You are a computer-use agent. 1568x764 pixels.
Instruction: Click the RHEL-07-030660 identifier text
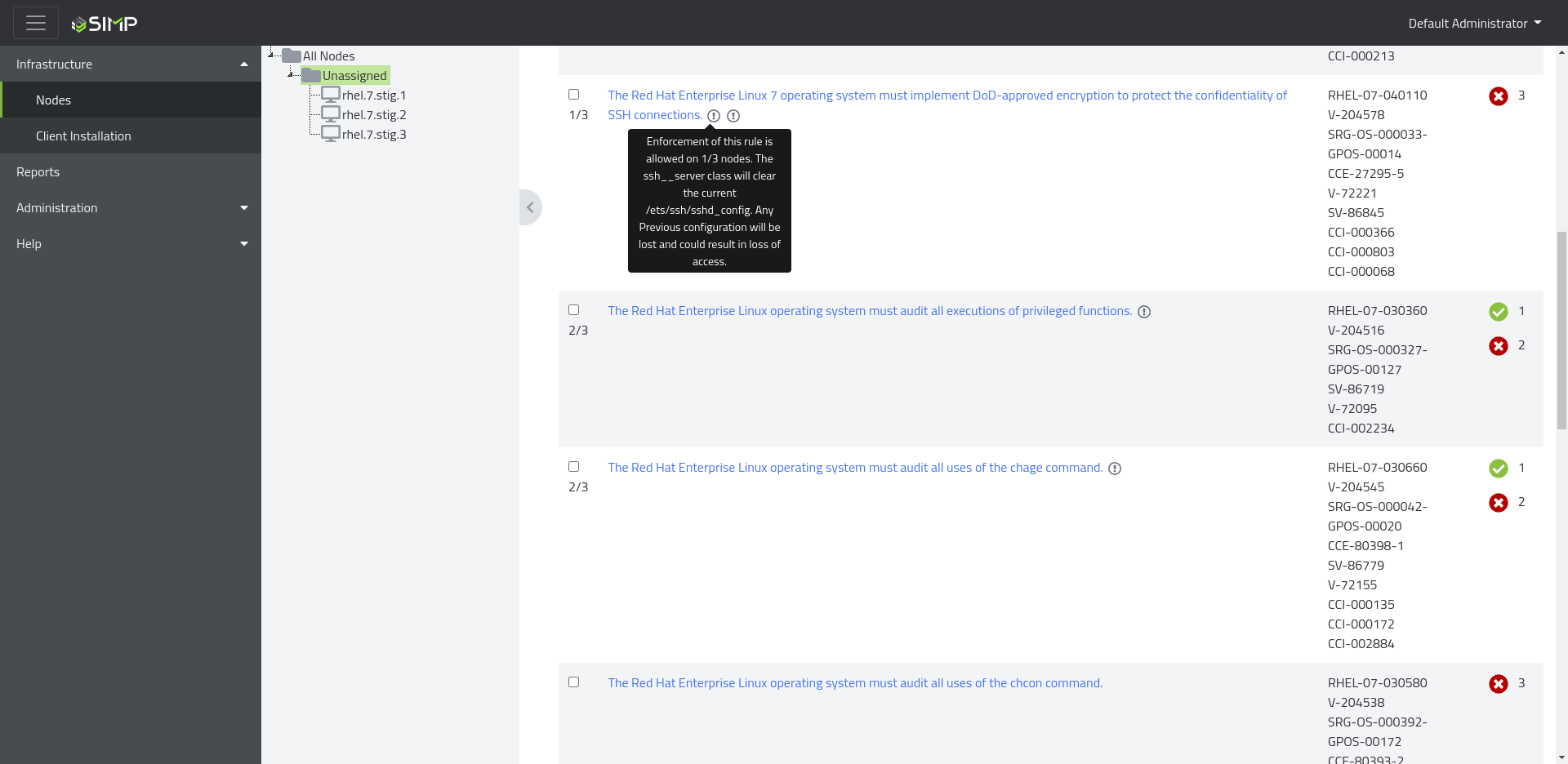point(1377,467)
